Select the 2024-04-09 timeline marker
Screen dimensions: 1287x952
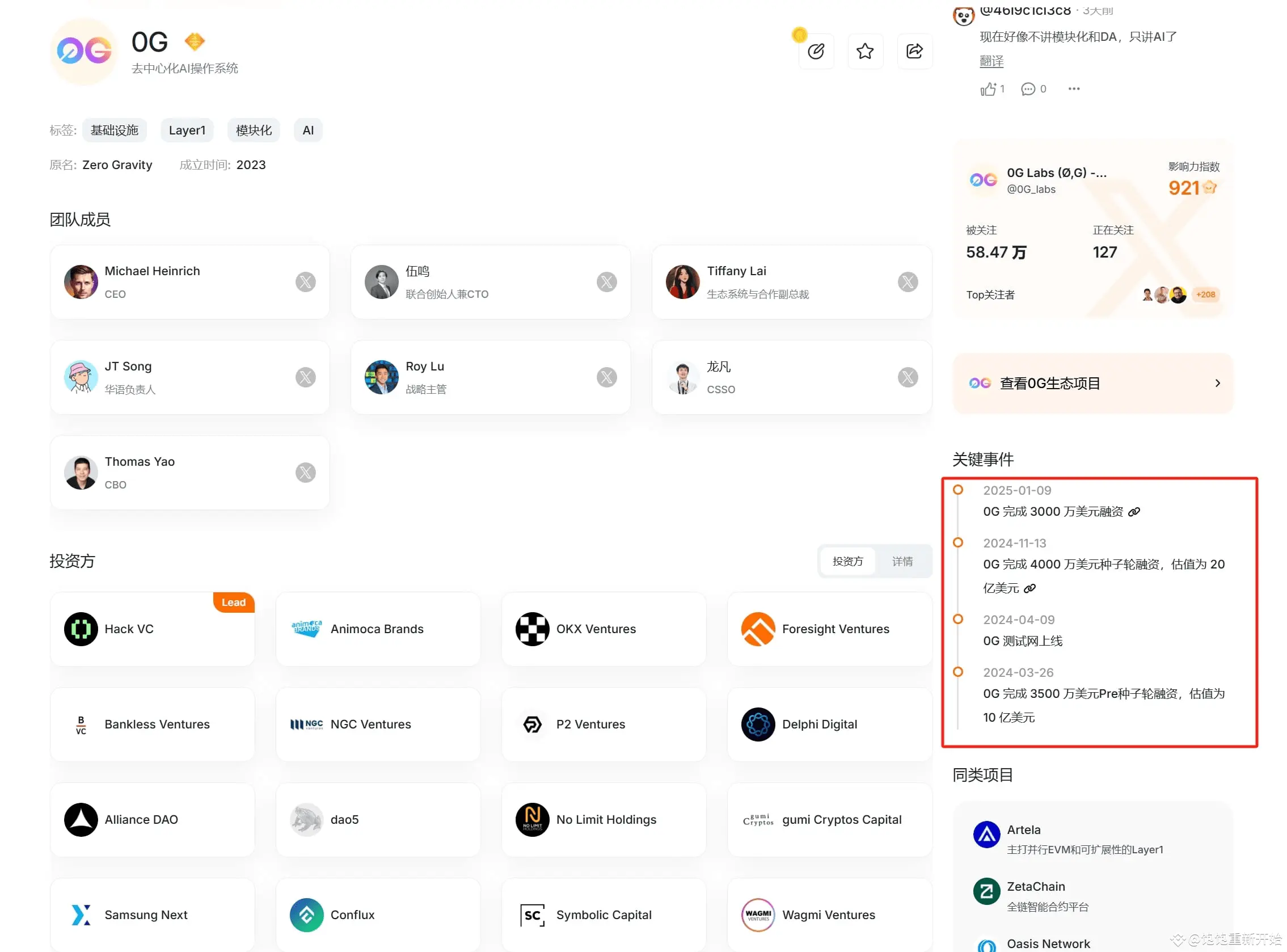(957, 620)
